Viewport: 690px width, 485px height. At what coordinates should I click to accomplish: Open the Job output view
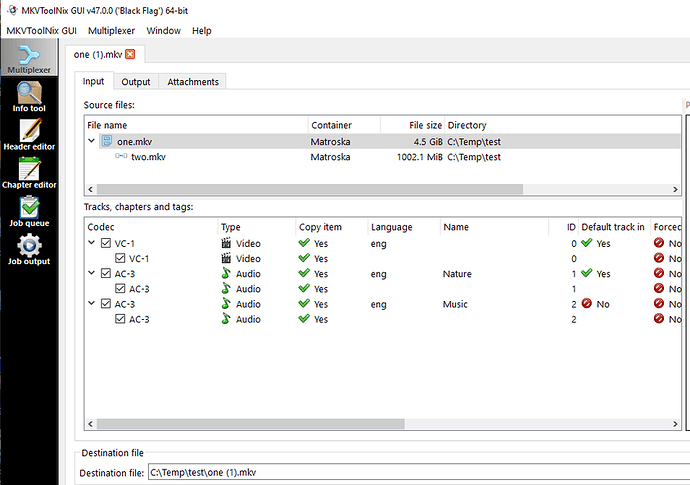point(29,250)
